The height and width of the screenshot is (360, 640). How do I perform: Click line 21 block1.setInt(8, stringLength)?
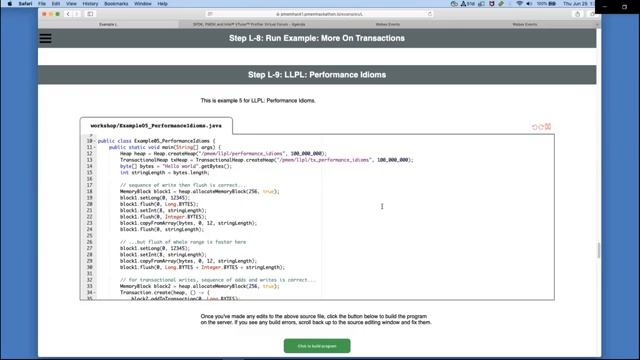[163, 211]
